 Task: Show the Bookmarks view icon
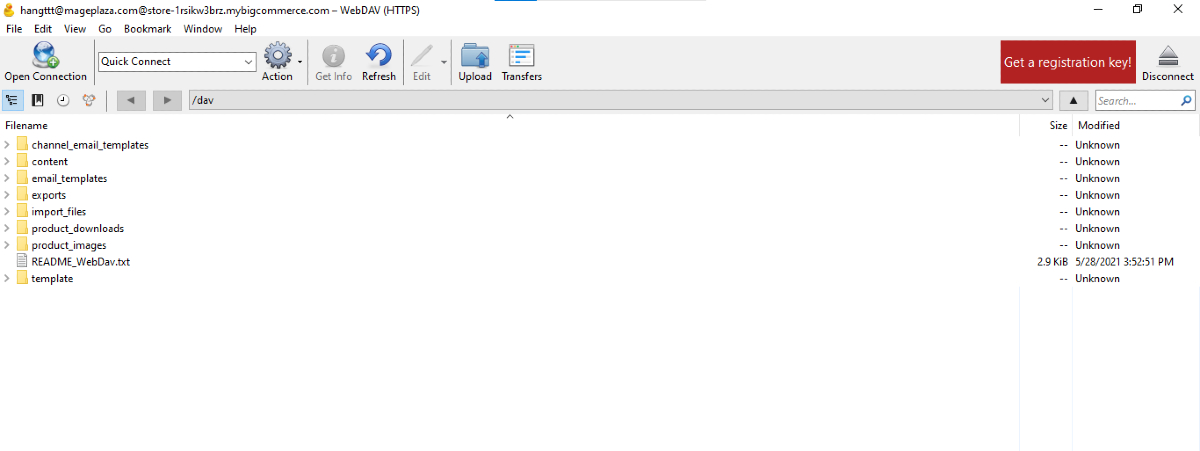tap(38, 100)
